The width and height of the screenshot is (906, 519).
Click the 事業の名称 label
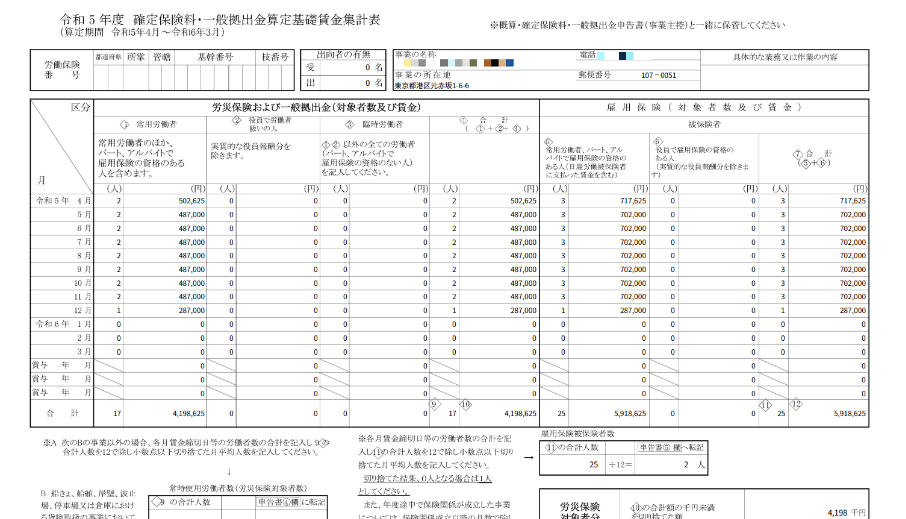(415, 54)
